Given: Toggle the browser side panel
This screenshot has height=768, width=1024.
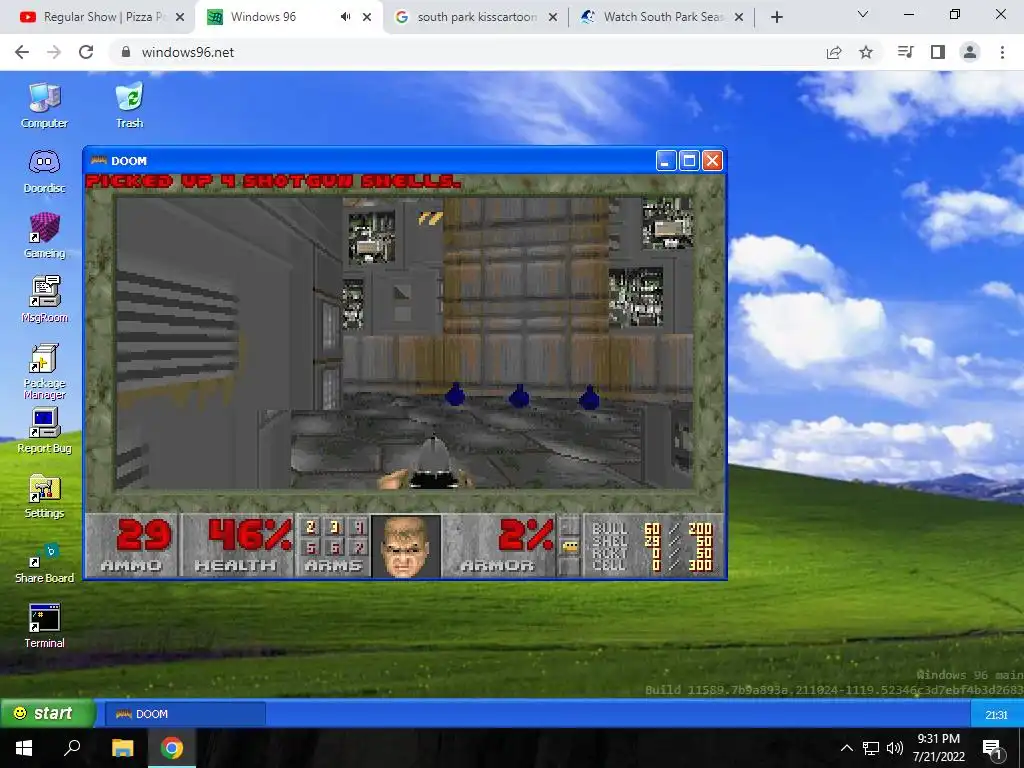Looking at the screenshot, I should click(x=938, y=52).
